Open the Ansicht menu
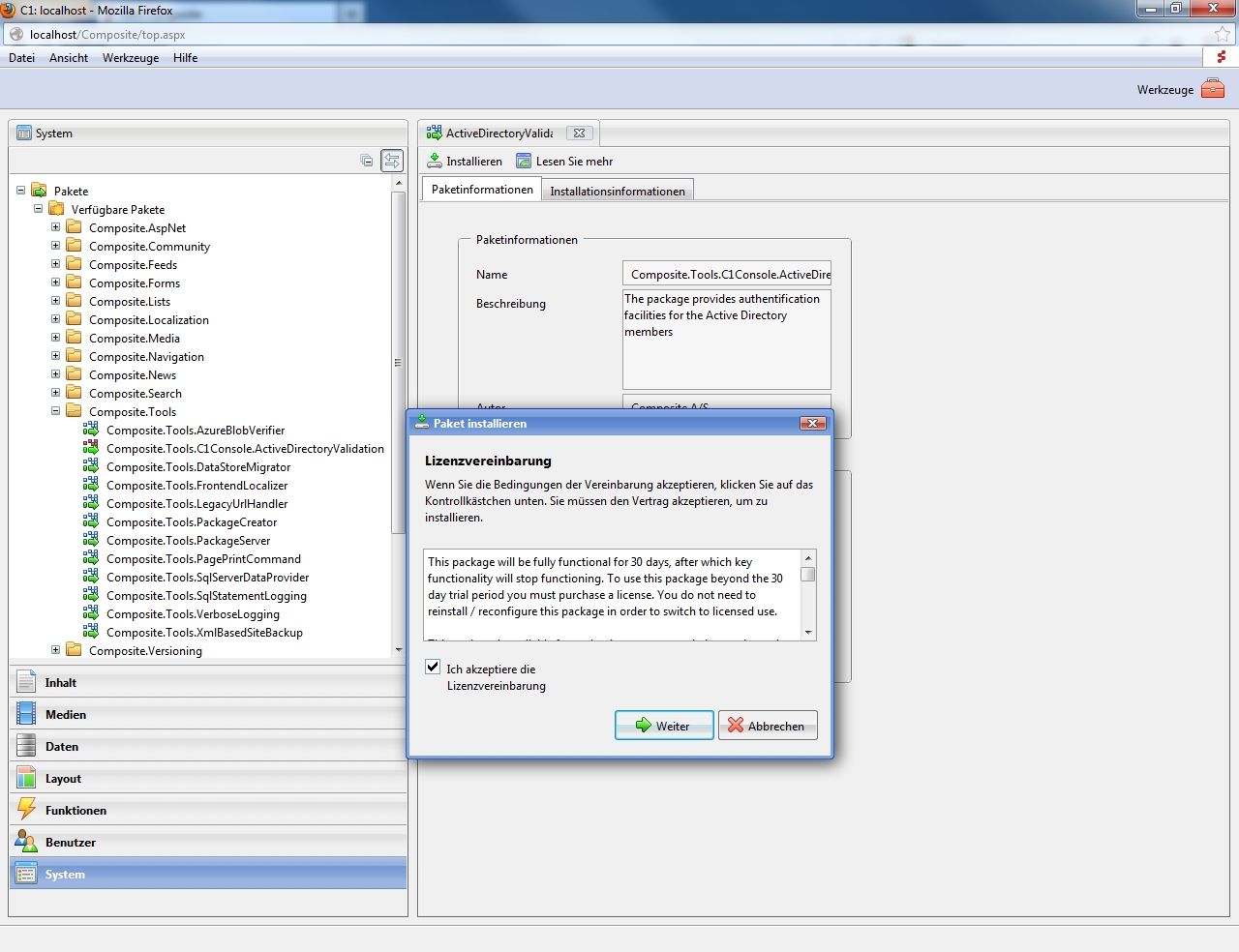 click(69, 58)
